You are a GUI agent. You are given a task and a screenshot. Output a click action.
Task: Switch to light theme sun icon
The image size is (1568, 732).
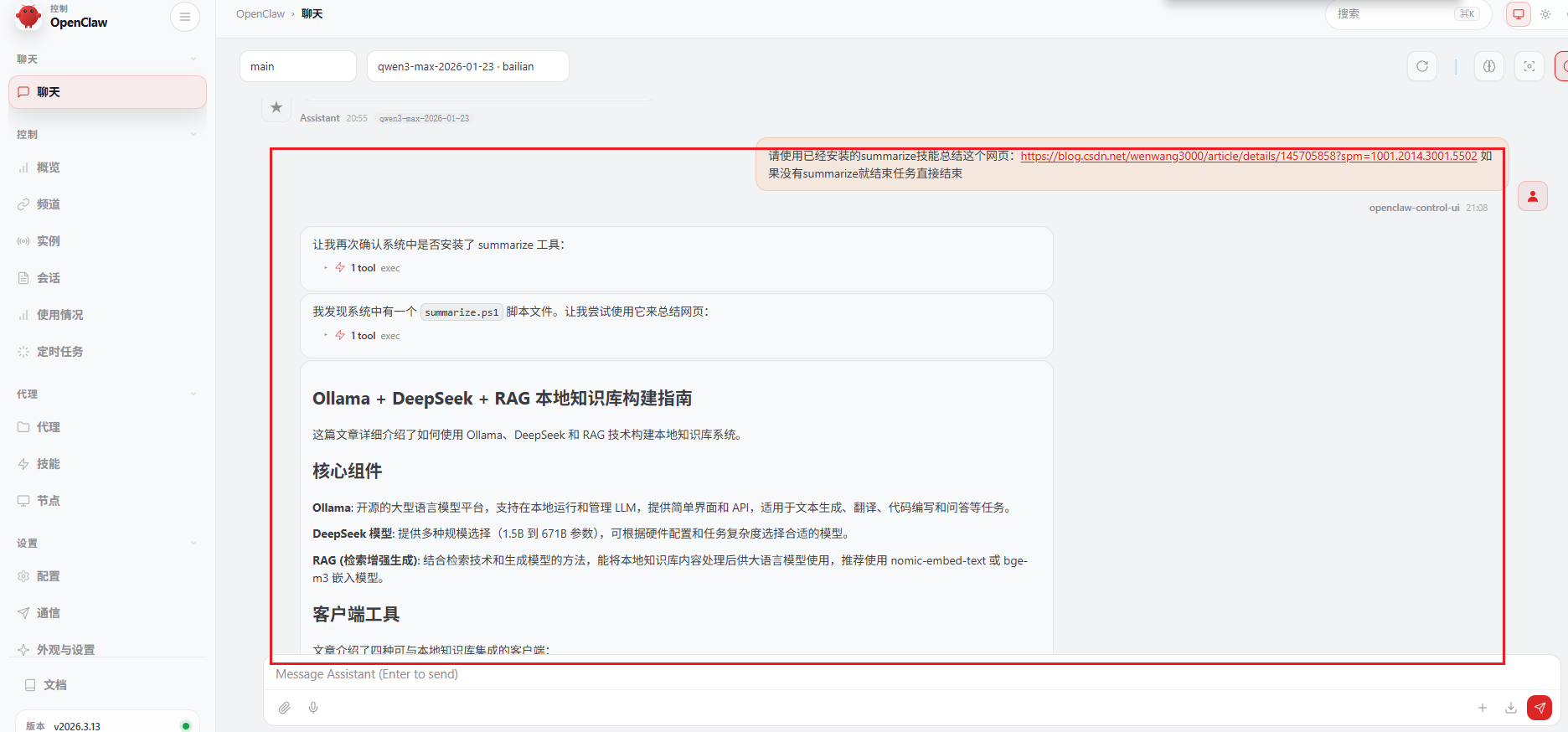(x=1545, y=14)
